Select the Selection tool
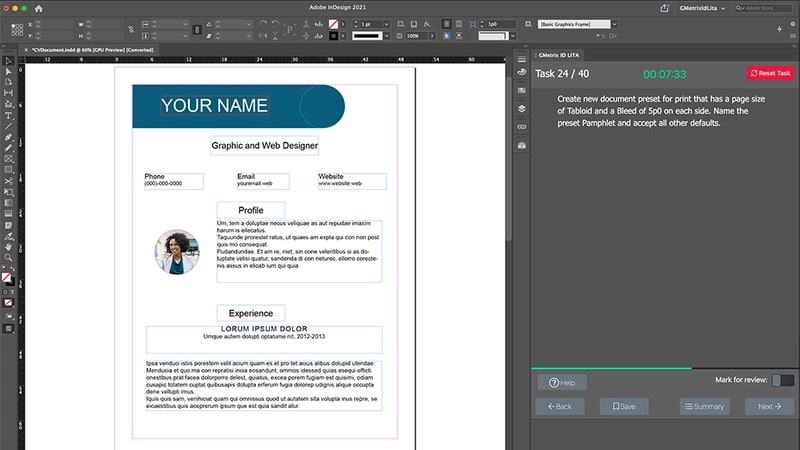The image size is (800, 450). click(x=8, y=61)
